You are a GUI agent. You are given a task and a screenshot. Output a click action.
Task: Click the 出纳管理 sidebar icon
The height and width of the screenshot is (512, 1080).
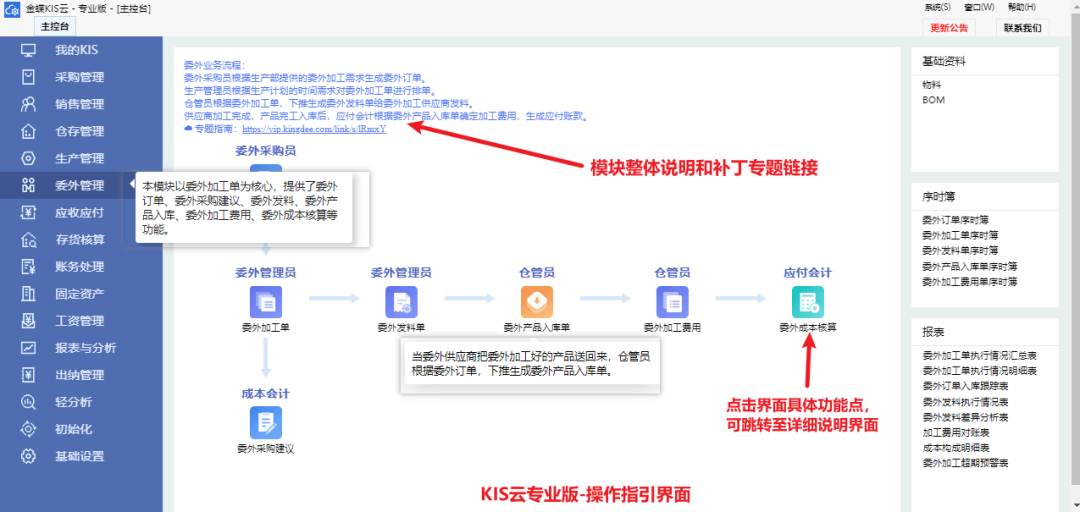[28, 375]
